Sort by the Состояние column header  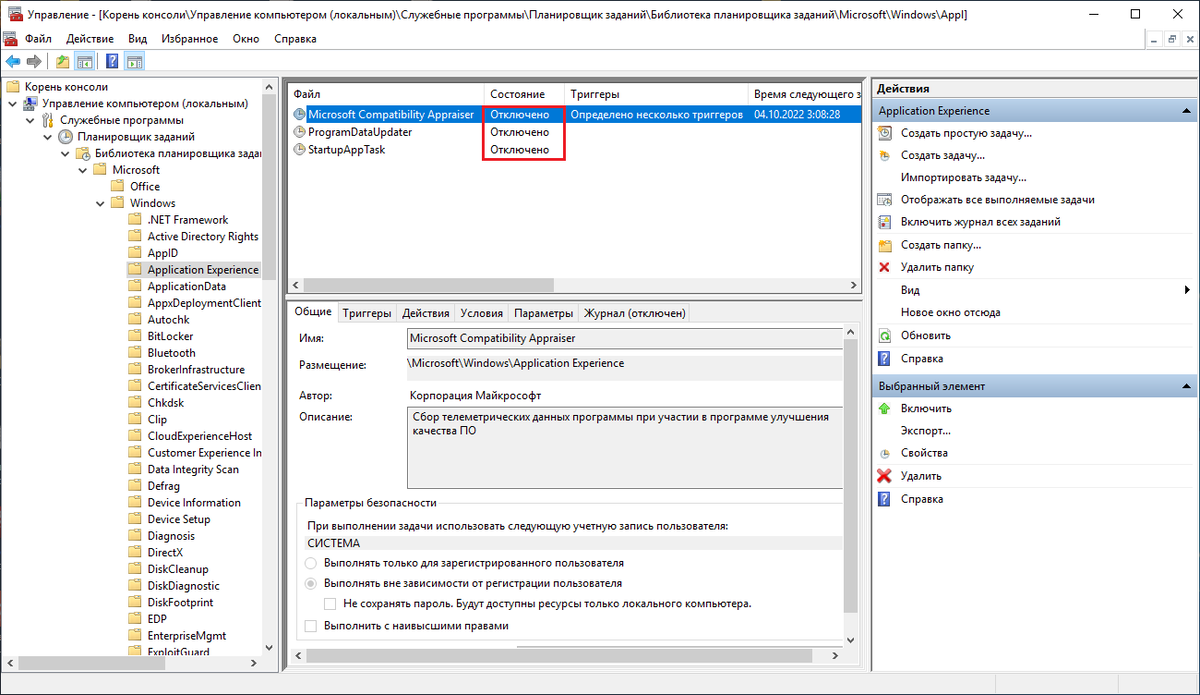click(525, 94)
